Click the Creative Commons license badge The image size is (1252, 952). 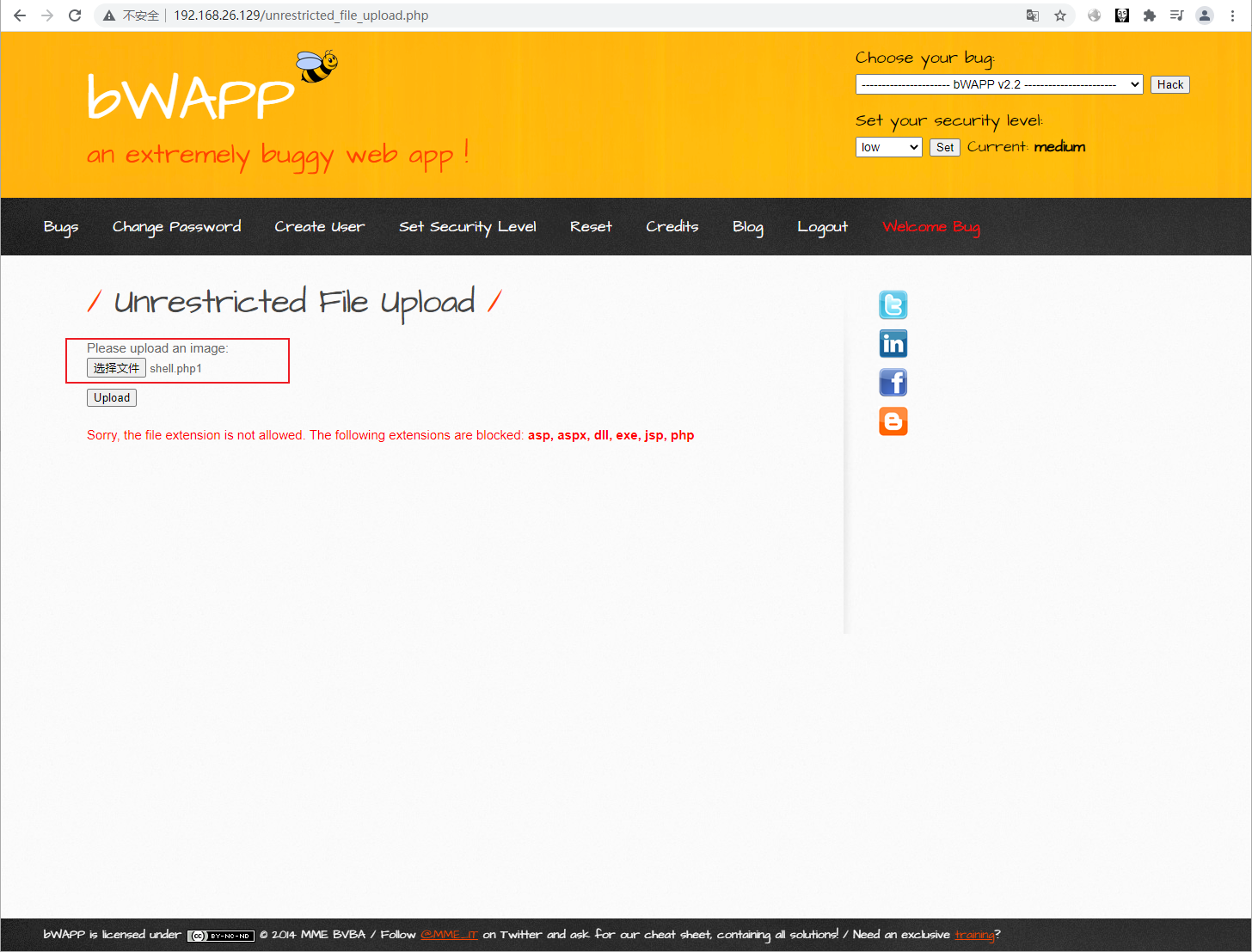[221, 936]
